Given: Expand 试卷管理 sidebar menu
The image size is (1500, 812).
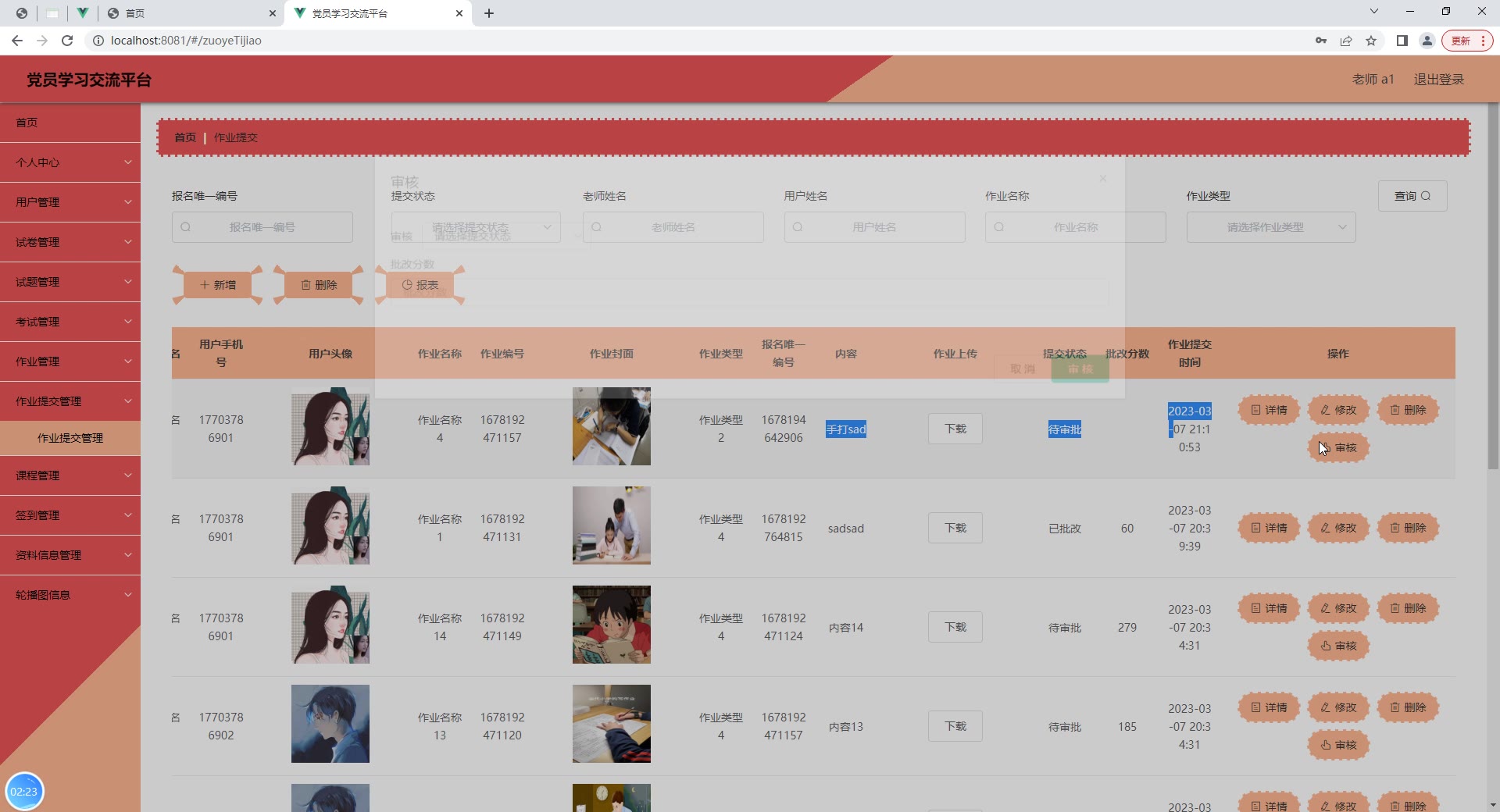Looking at the screenshot, I should (x=70, y=242).
